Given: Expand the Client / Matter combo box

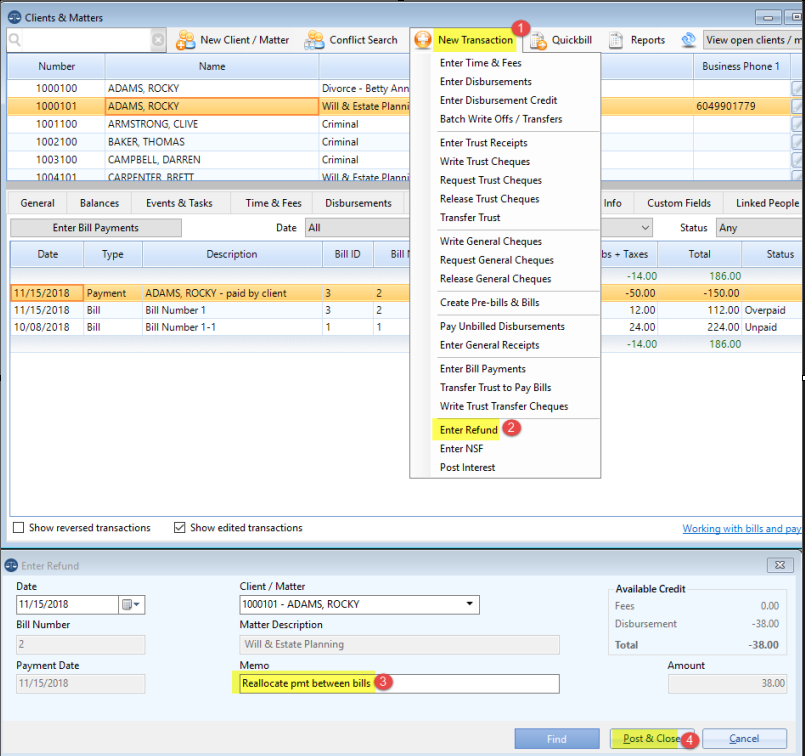Looking at the screenshot, I should (x=469, y=604).
